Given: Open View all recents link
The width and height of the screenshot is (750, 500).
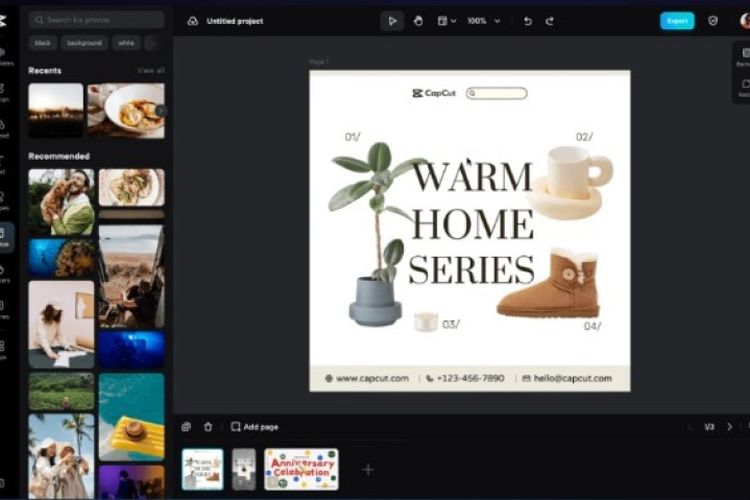Looking at the screenshot, I should click(x=151, y=70).
